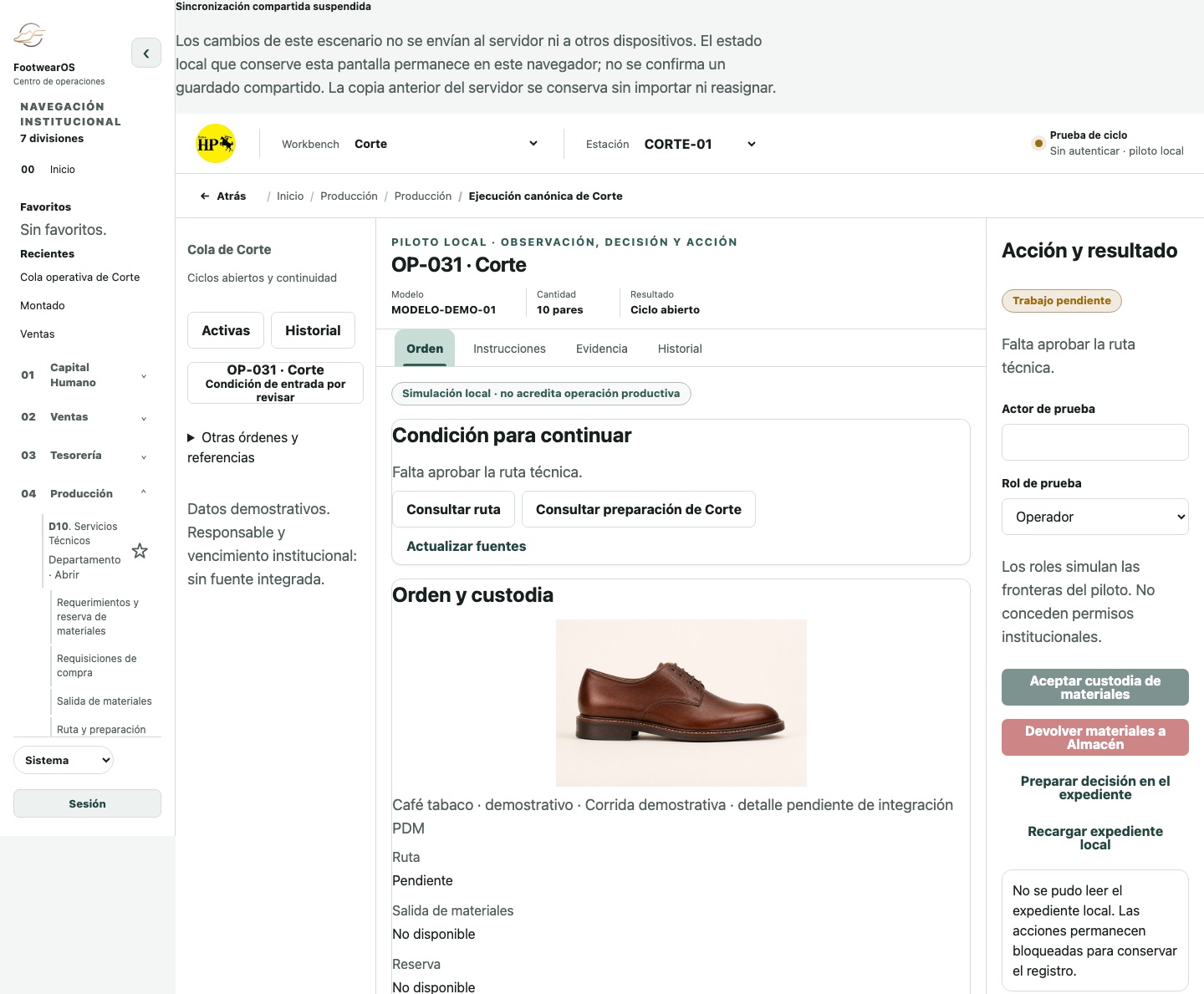Click the Simulación local notice chip
This screenshot has height=994, width=1204.
(x=541, y=394)
